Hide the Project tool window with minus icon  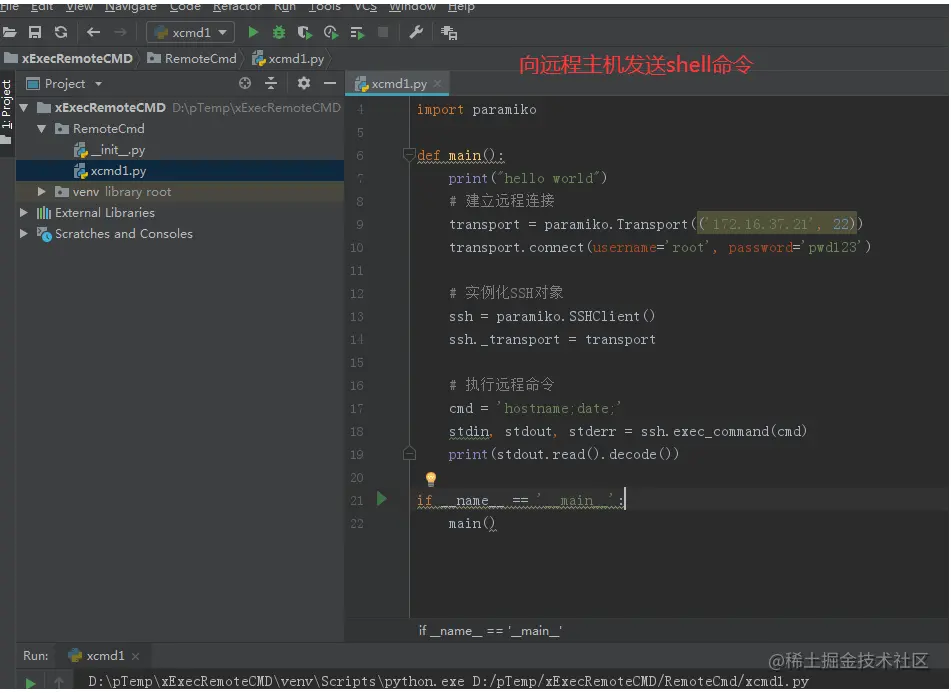330,84
